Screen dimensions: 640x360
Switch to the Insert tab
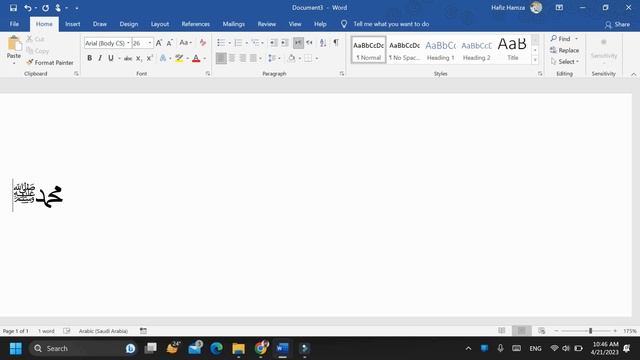tap(73, 24)
